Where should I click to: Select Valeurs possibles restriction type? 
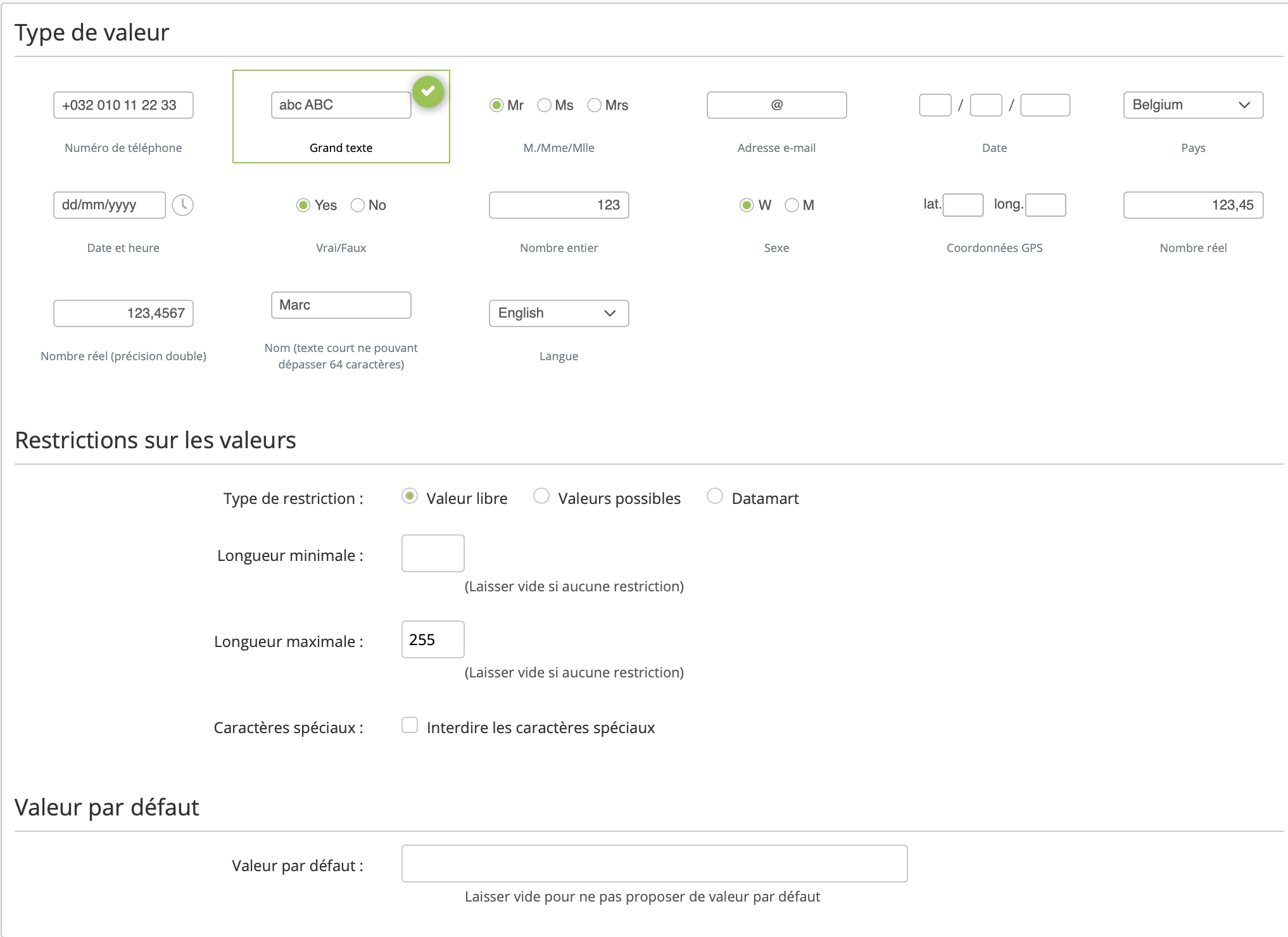(x=541, y=496)
